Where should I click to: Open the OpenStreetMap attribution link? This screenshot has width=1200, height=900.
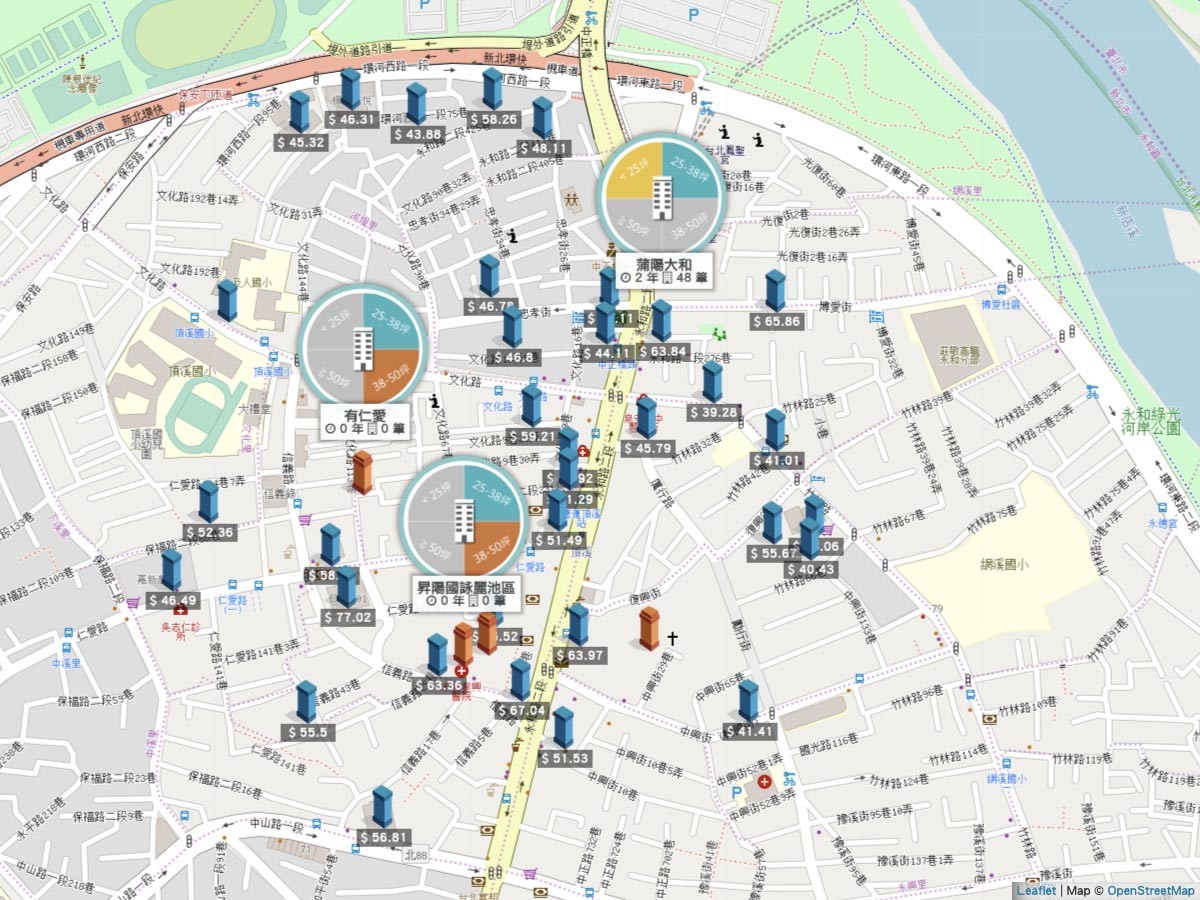(1150, 890)
